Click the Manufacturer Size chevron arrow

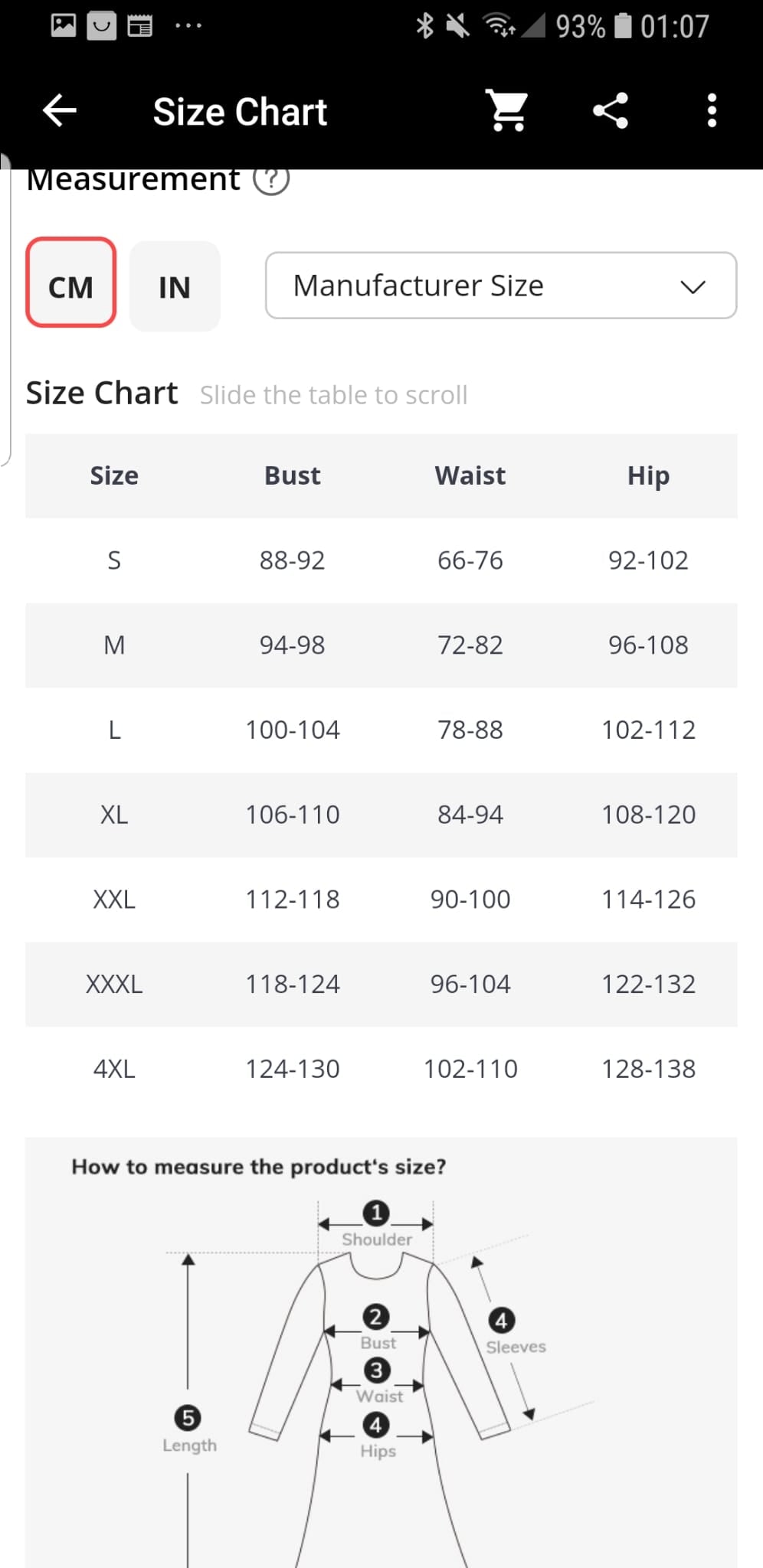pos(693,287)
